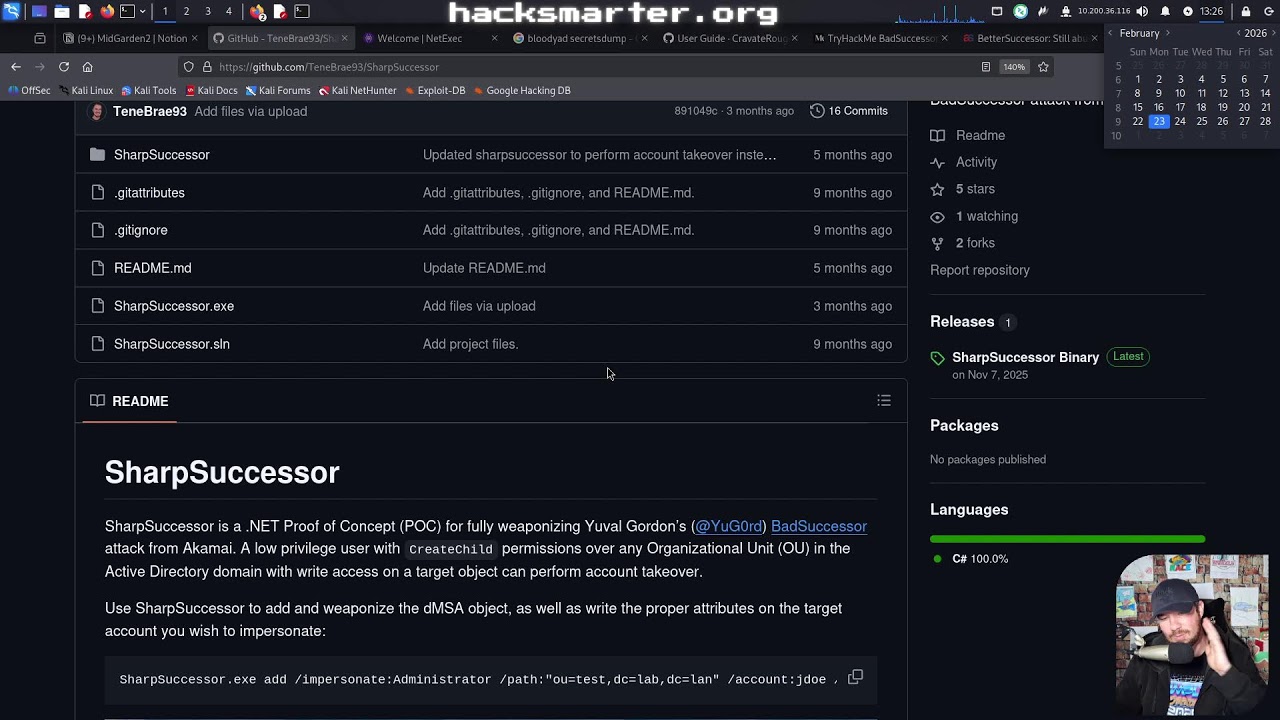
Task: Switch to workspace 4
Action: (229, 11)
